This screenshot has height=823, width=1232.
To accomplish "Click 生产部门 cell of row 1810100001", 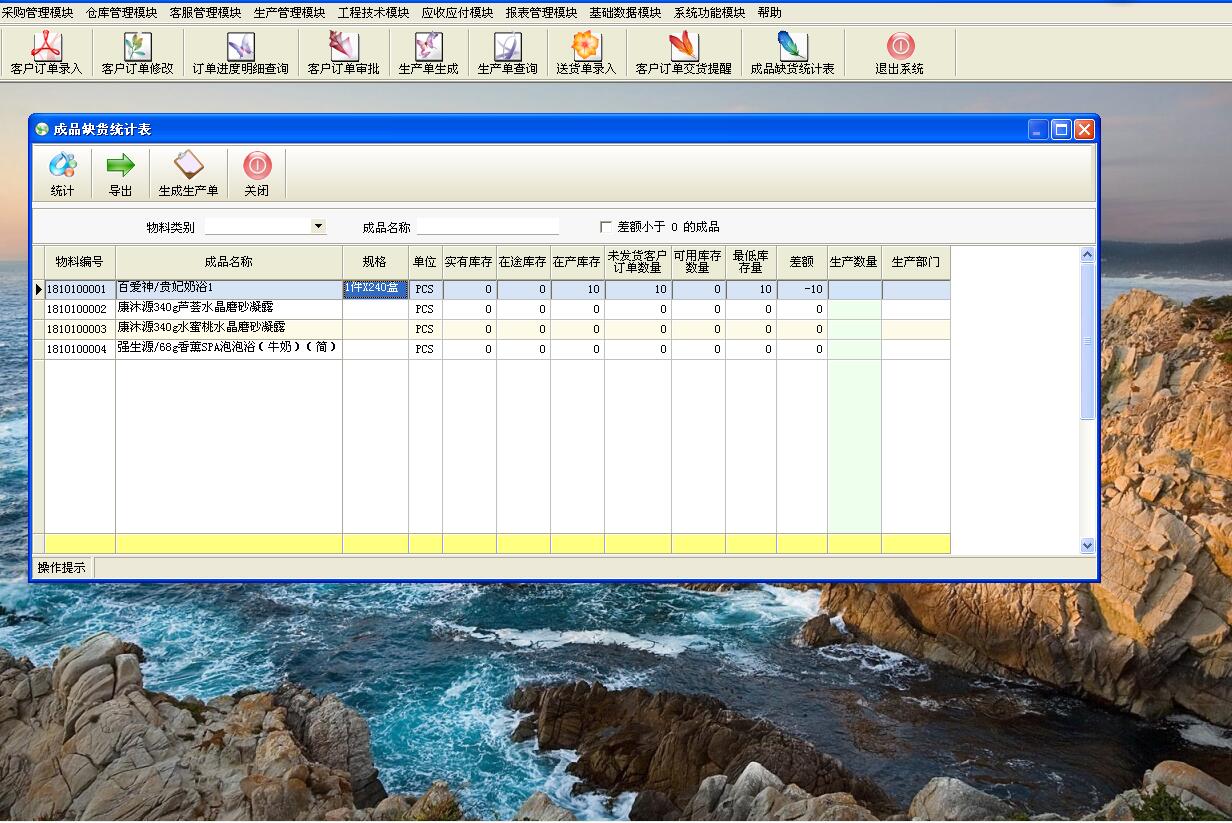I will tap(916, 289).
